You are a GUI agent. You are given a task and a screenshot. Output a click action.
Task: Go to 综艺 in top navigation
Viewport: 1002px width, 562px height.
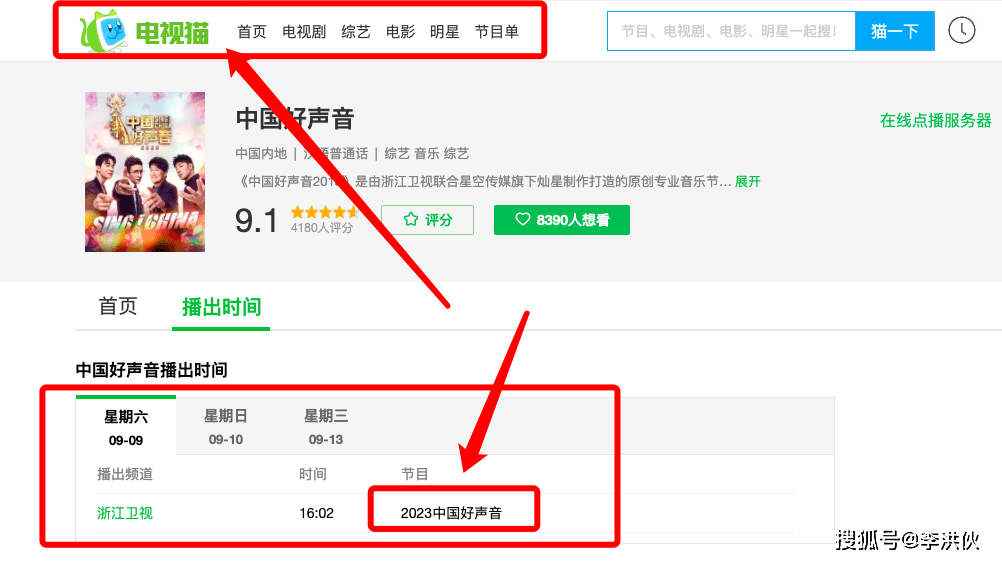coord(356,32)
